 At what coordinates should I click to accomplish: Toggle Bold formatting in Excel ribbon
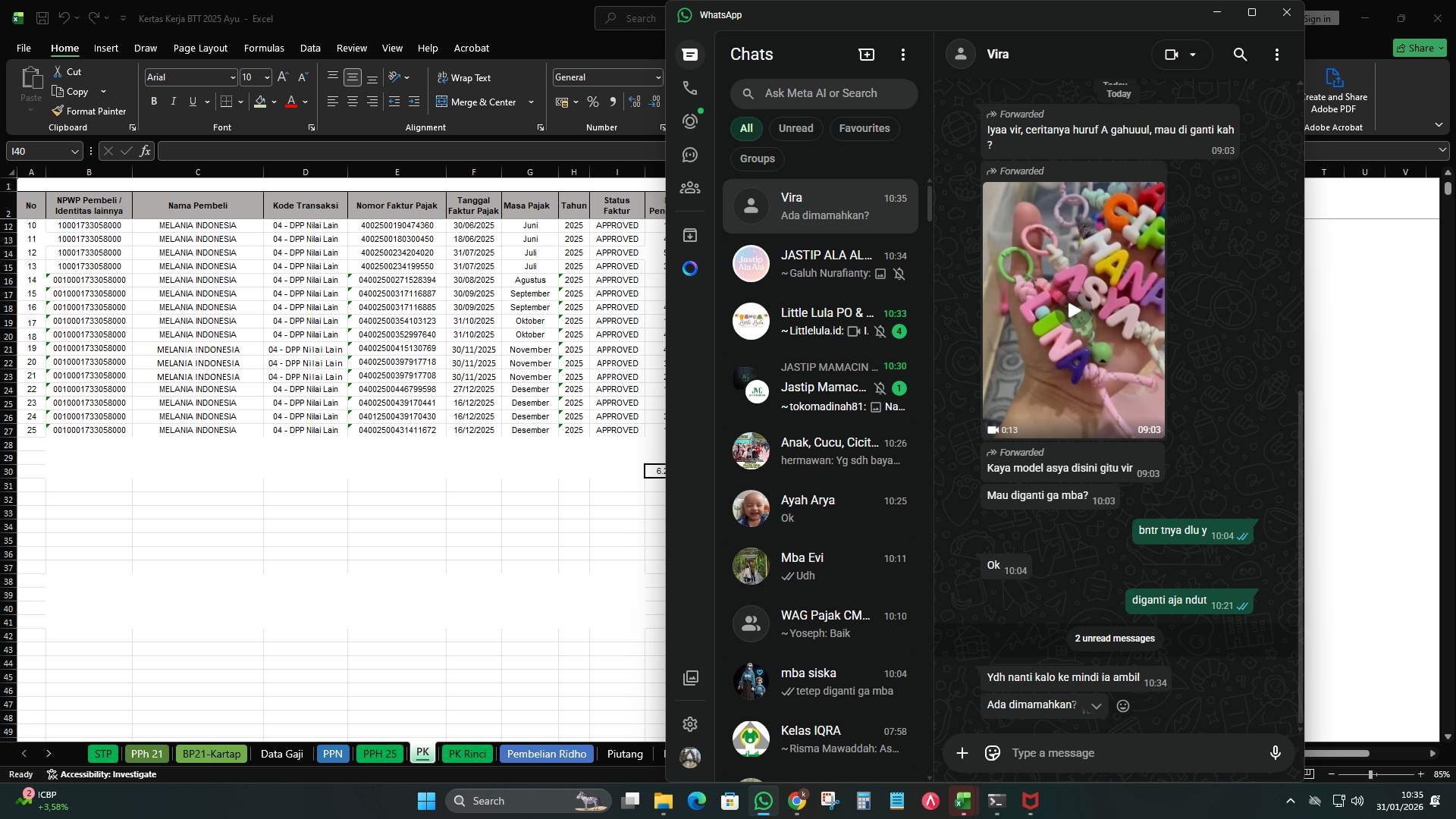154,101
